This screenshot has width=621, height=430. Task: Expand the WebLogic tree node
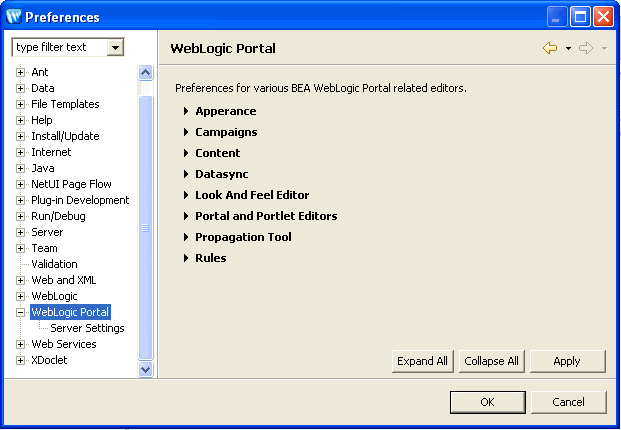coord(20,297)
